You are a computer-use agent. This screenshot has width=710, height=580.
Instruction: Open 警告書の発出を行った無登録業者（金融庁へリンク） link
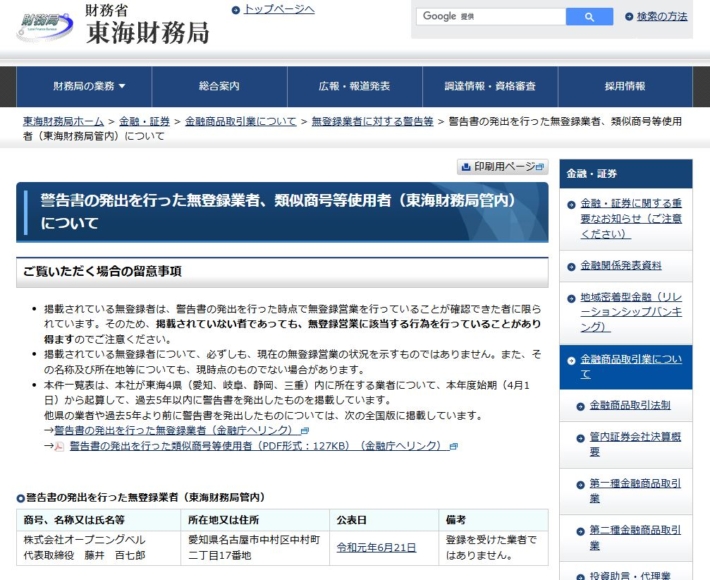click(178, 431)
